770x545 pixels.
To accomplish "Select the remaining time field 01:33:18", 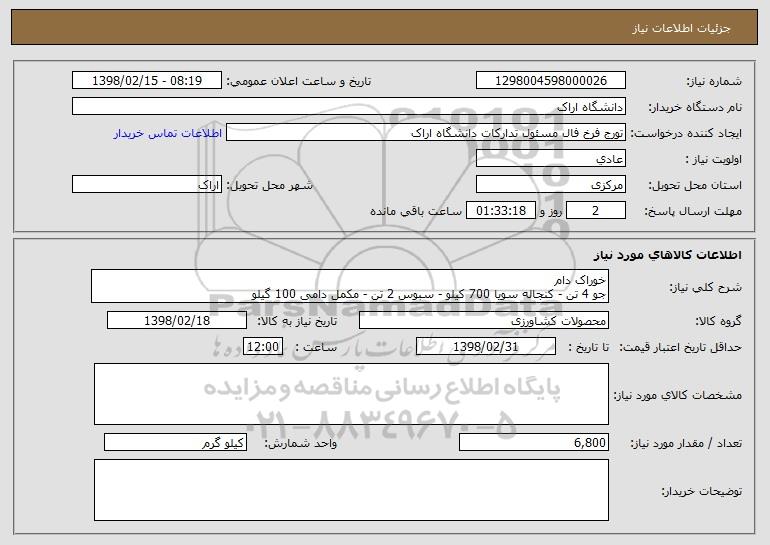I will (500, 211).
